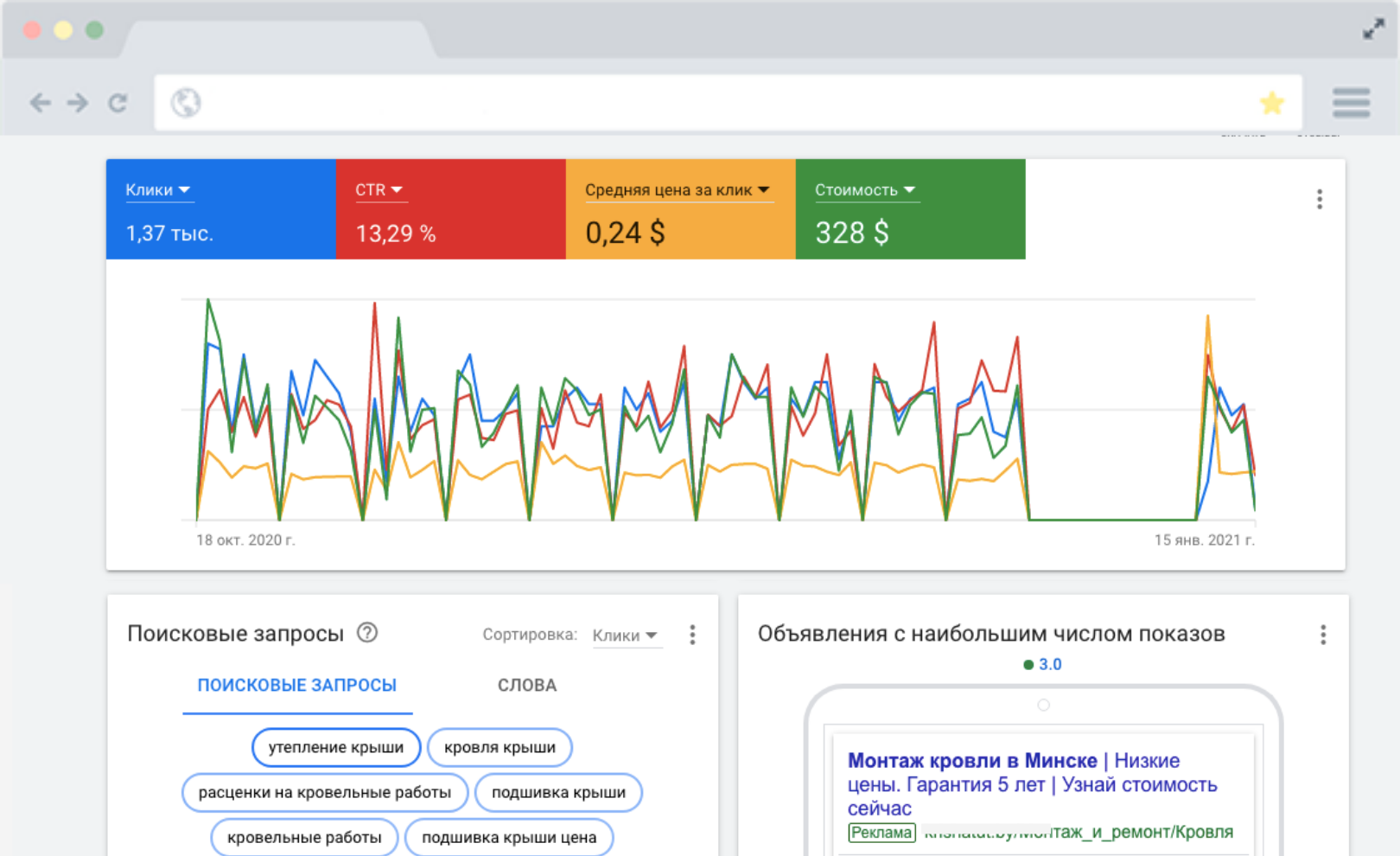Click the 328 $ total cost value
The image size is (1400, 856).
(852, 233)
